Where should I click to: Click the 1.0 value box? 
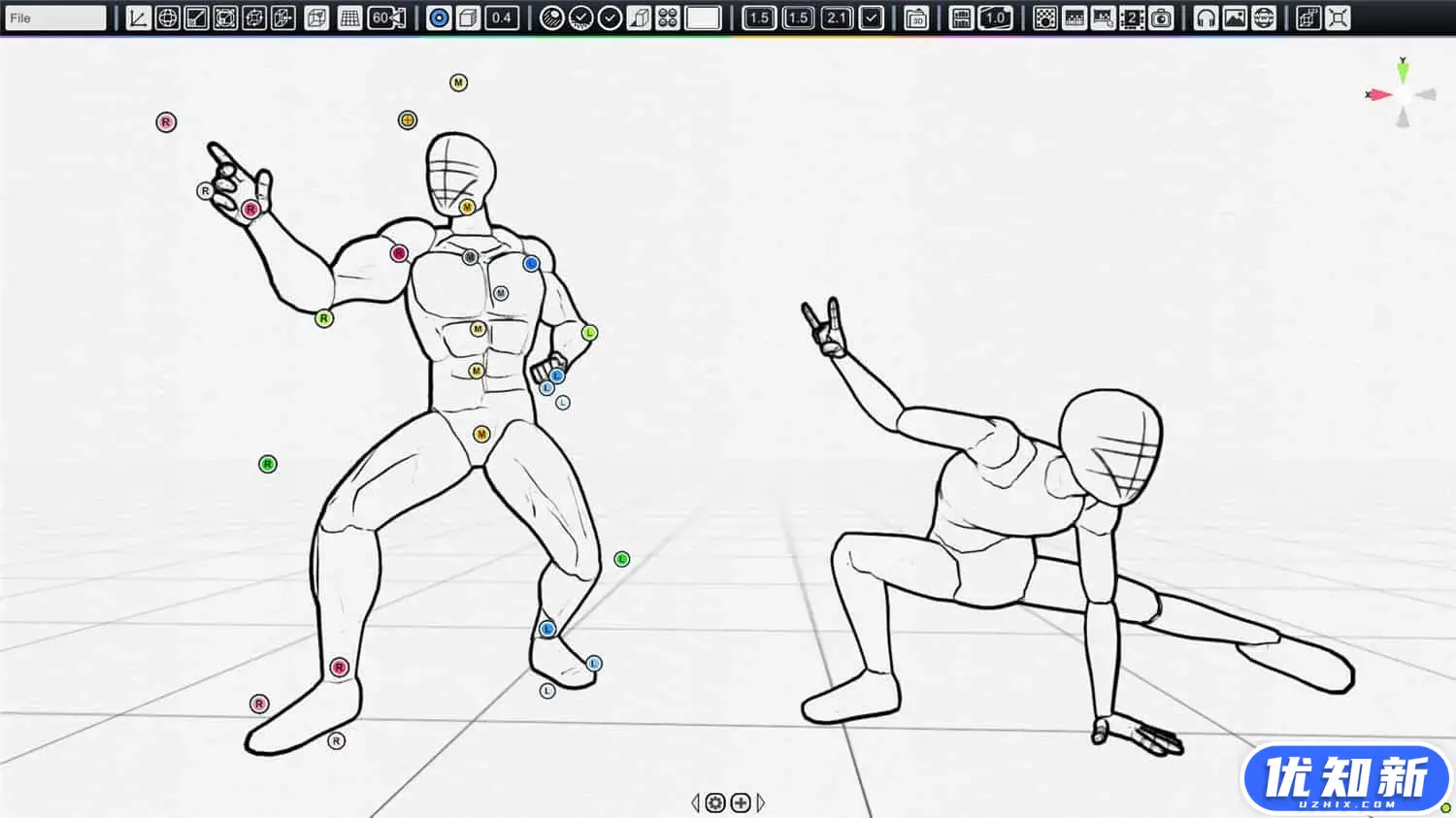[x=995, y=17]
